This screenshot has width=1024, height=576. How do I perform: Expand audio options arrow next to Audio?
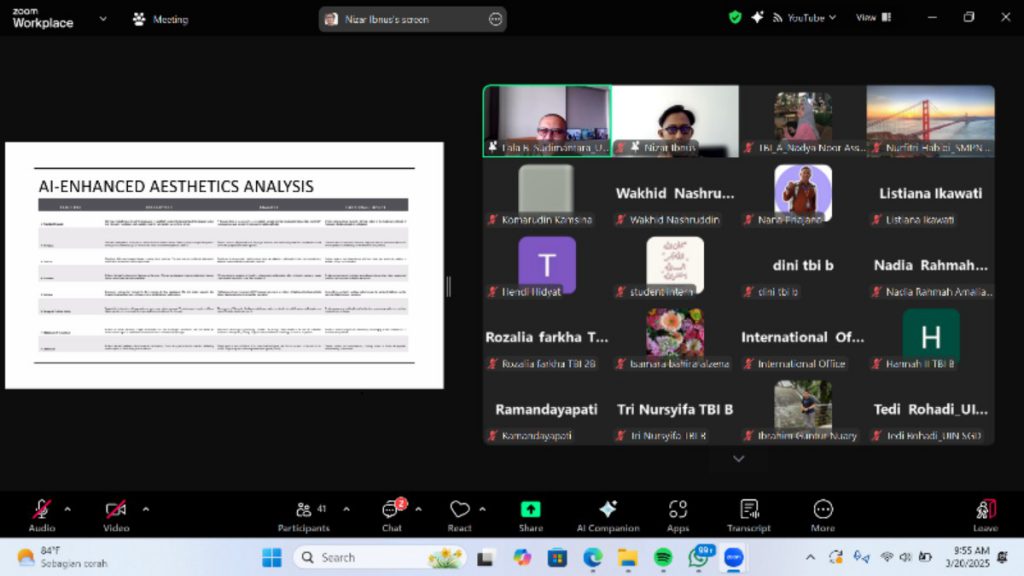click(x=67, y=509)
